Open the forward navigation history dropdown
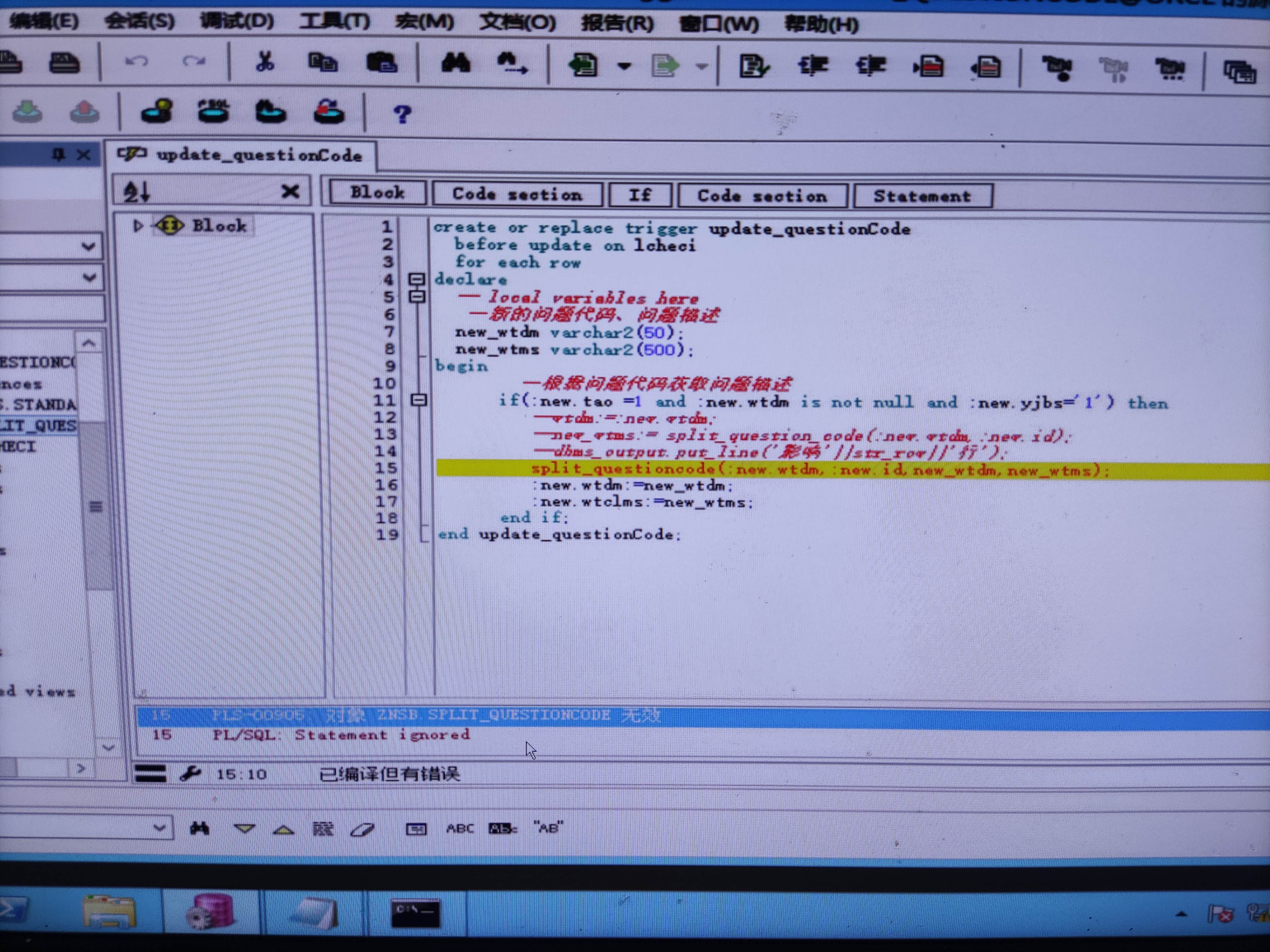Image resolution: width=1270 pixels, height=952 pixels. 702,67
